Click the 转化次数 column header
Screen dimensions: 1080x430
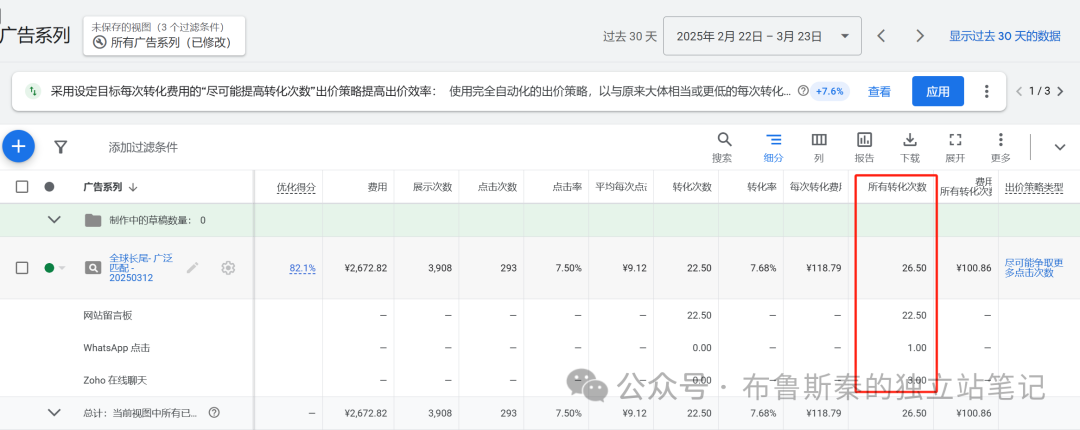692,187
